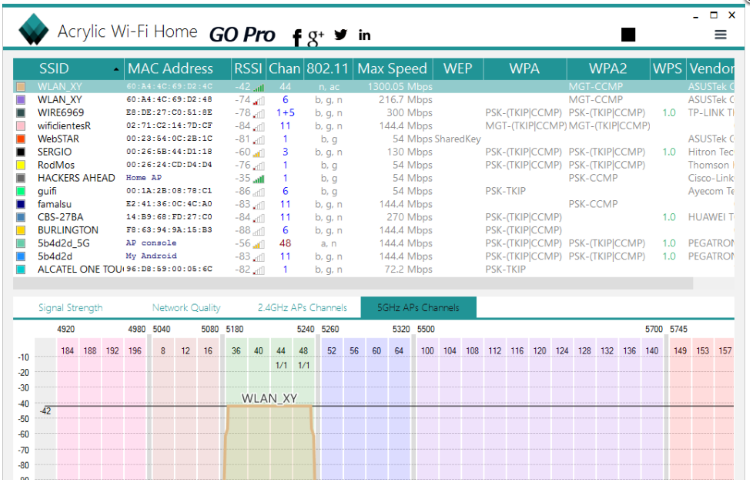Click signal bars icon for HACKERS AHEAD

tap(258, 179)
